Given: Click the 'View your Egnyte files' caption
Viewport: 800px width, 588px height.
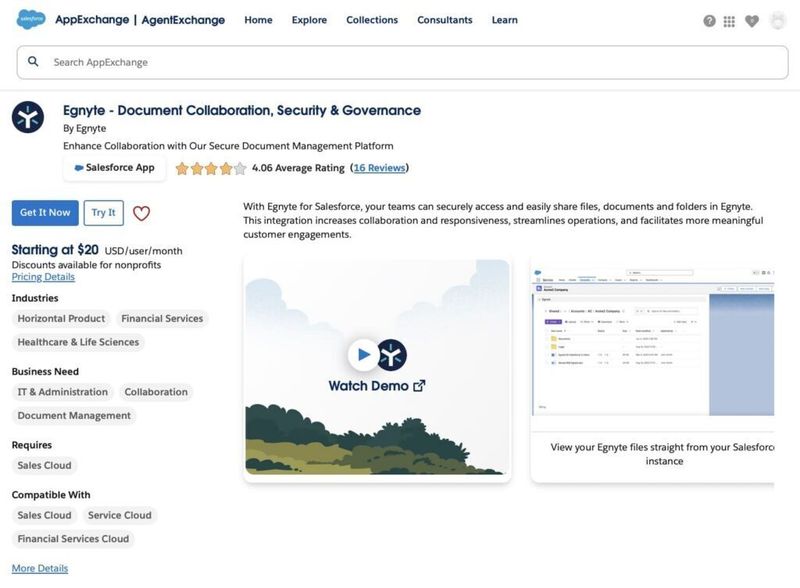Looking at the screenshot, I should click(662, 454).
